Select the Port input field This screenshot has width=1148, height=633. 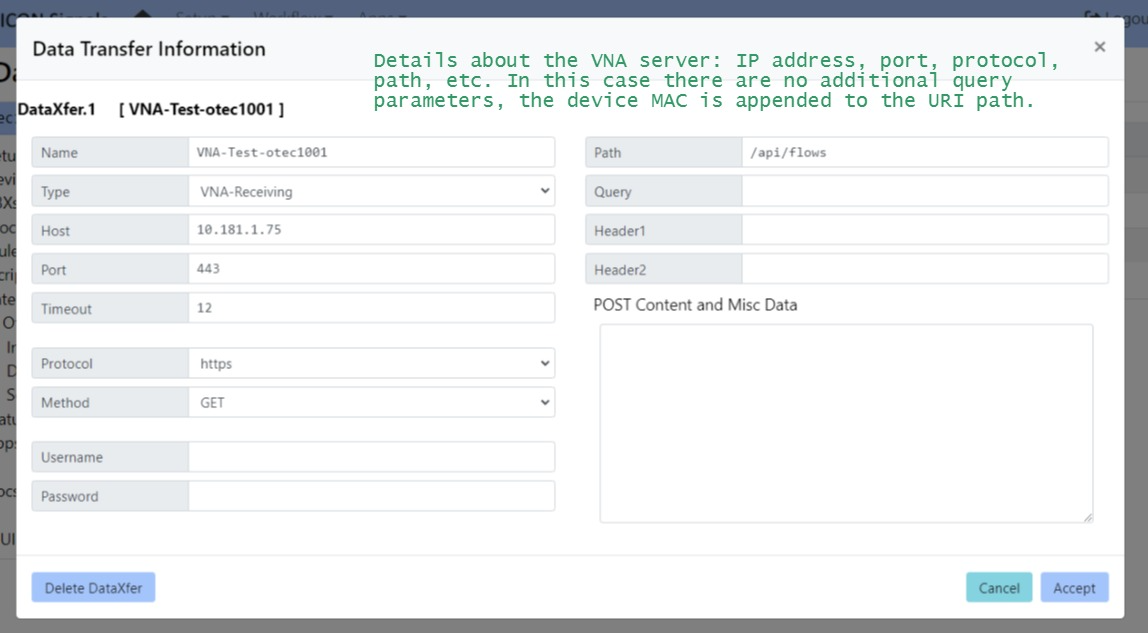(371, 269)
